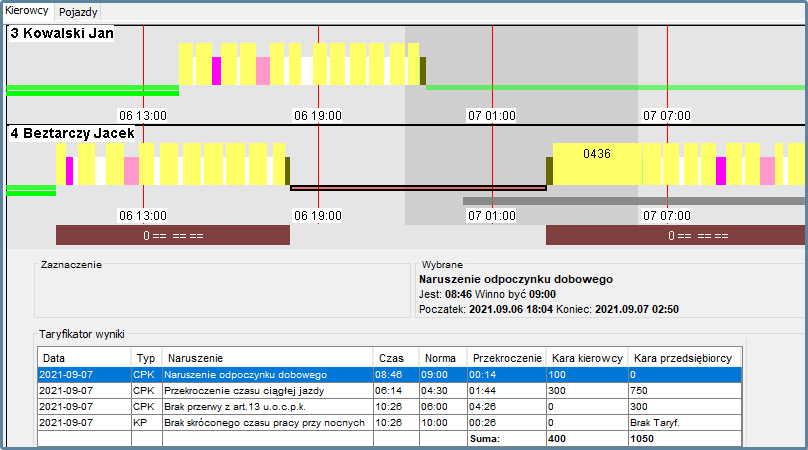Screen dimensions: 808x450
Task: Click the 1050 total cell
Action: point(685,439)
